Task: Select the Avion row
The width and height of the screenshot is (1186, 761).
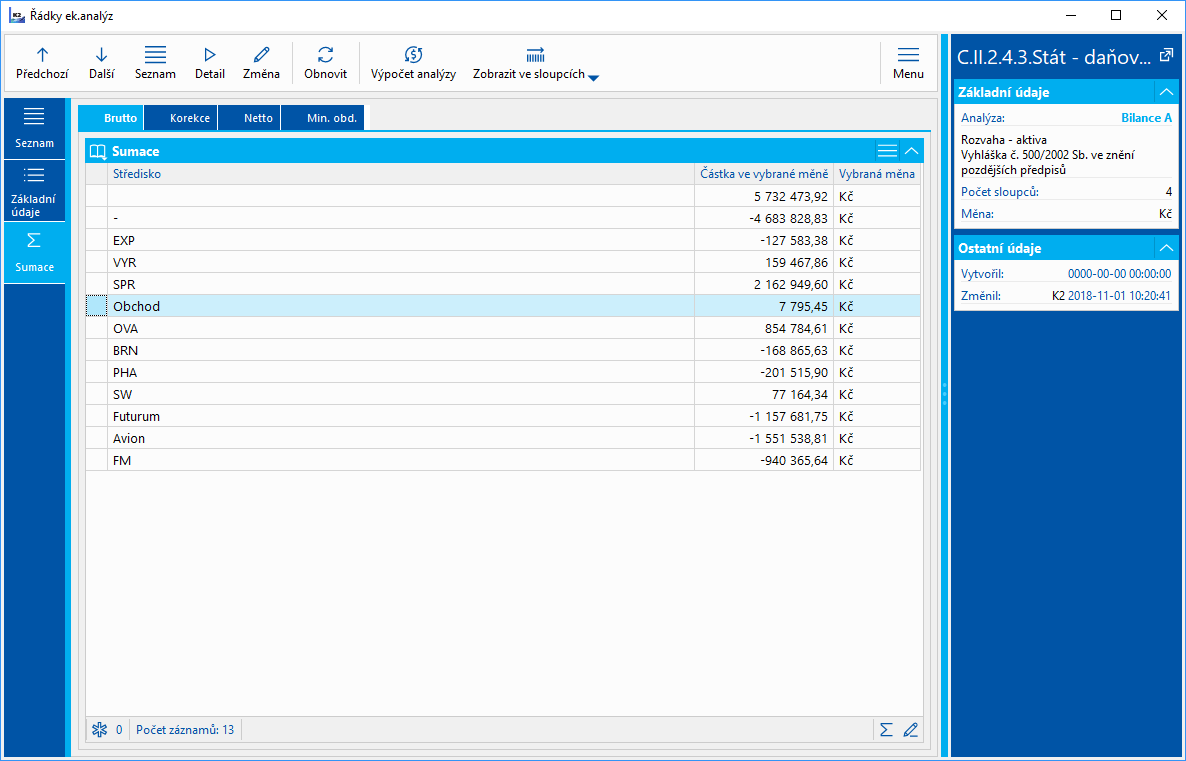Action: point(503,438)
